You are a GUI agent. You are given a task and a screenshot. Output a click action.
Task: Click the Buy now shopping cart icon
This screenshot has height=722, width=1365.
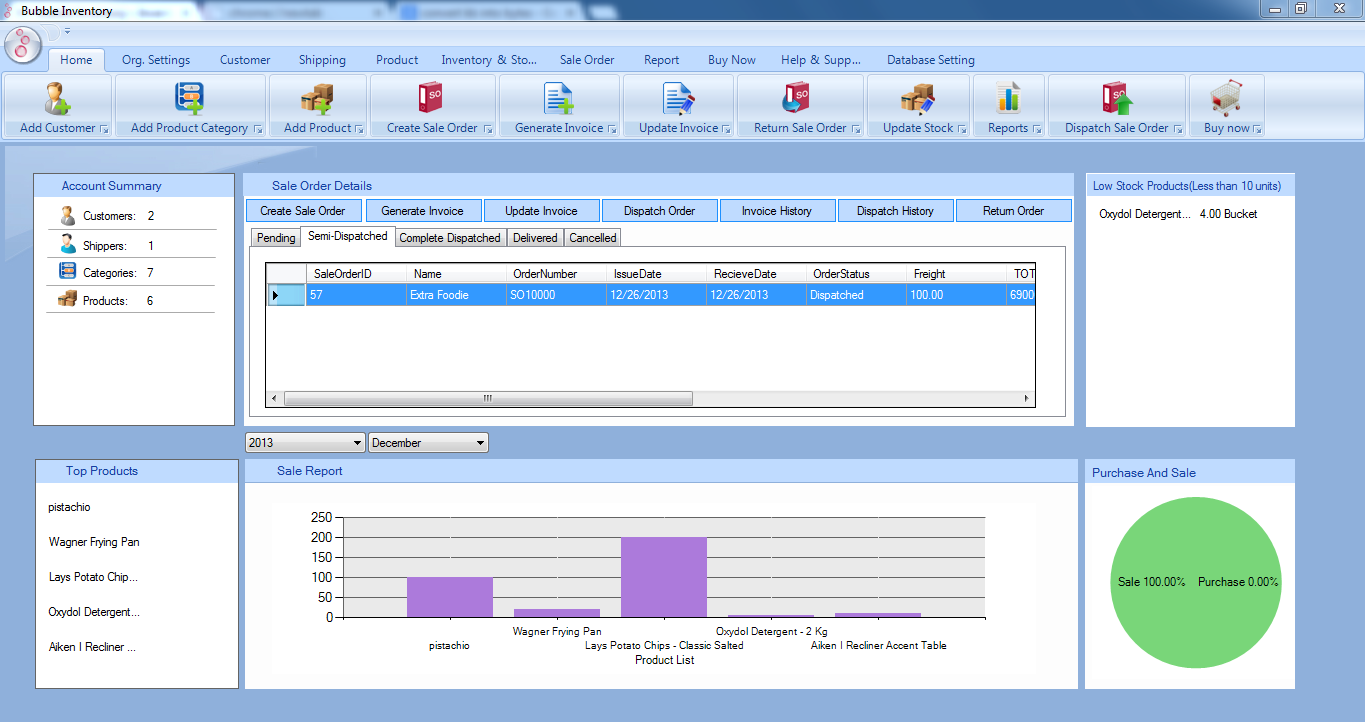pyautogui.click(x=1226, y=99)
